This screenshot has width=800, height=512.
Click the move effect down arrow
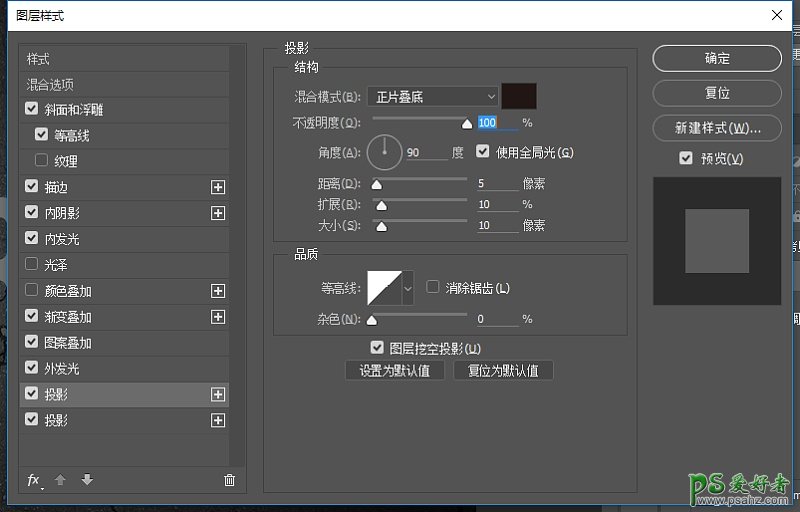tap(87, 480)
